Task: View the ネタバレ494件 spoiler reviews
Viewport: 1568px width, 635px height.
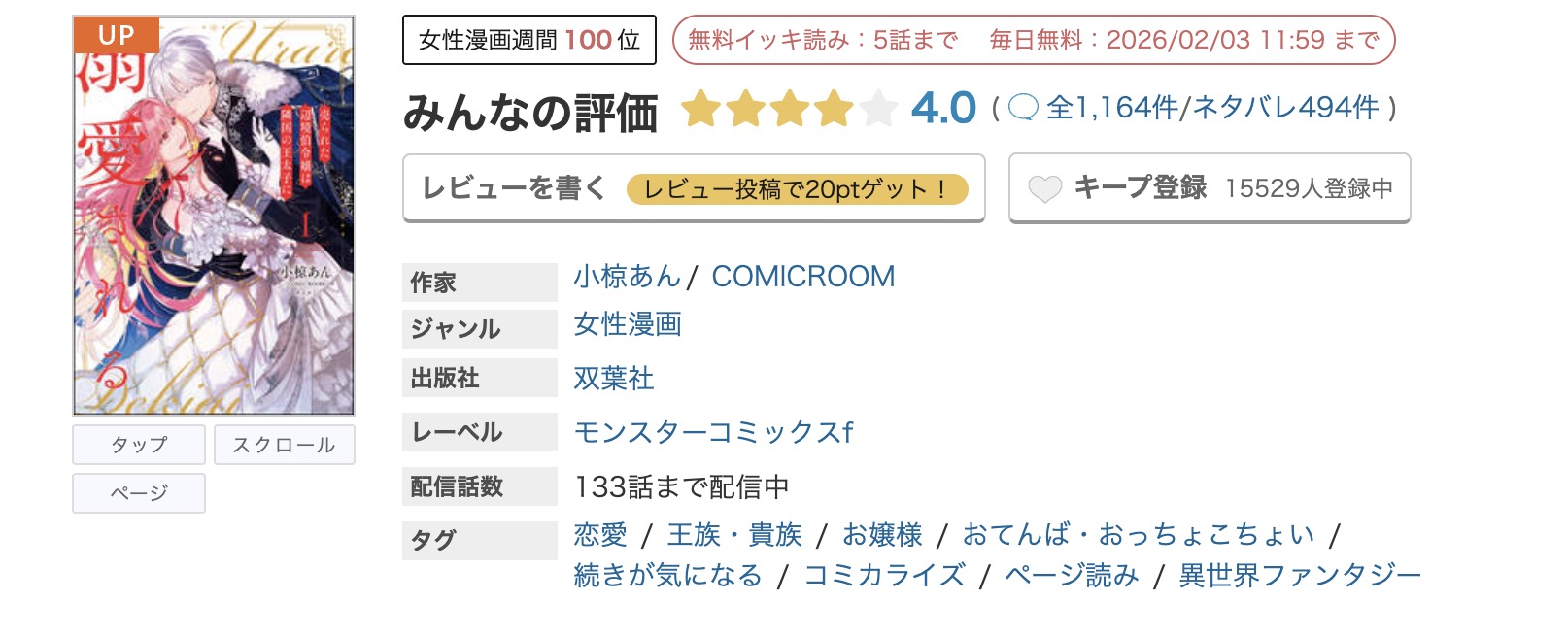Action: pos(1286,110)
